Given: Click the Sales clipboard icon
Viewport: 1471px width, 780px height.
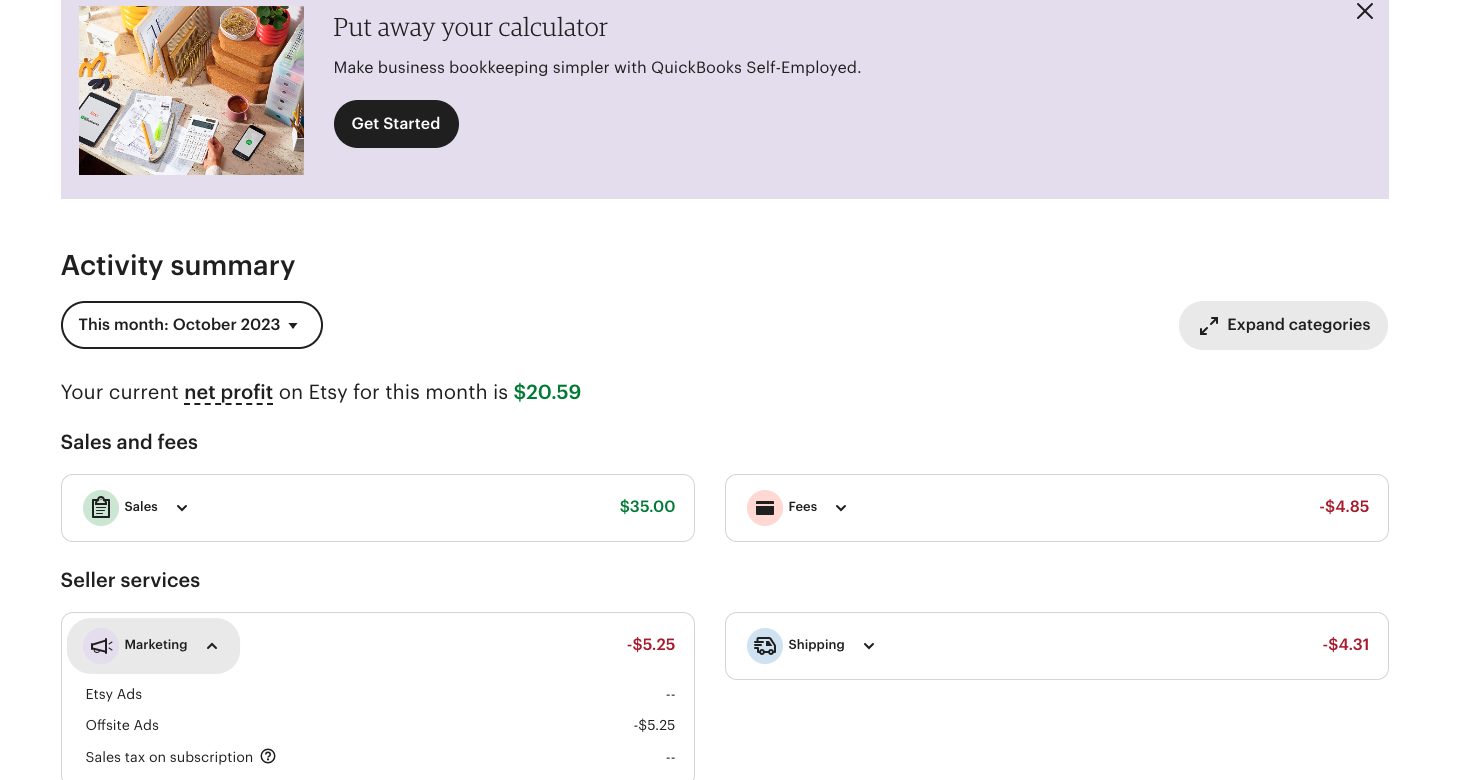Looking at the screenshot, I should (101, 508).
